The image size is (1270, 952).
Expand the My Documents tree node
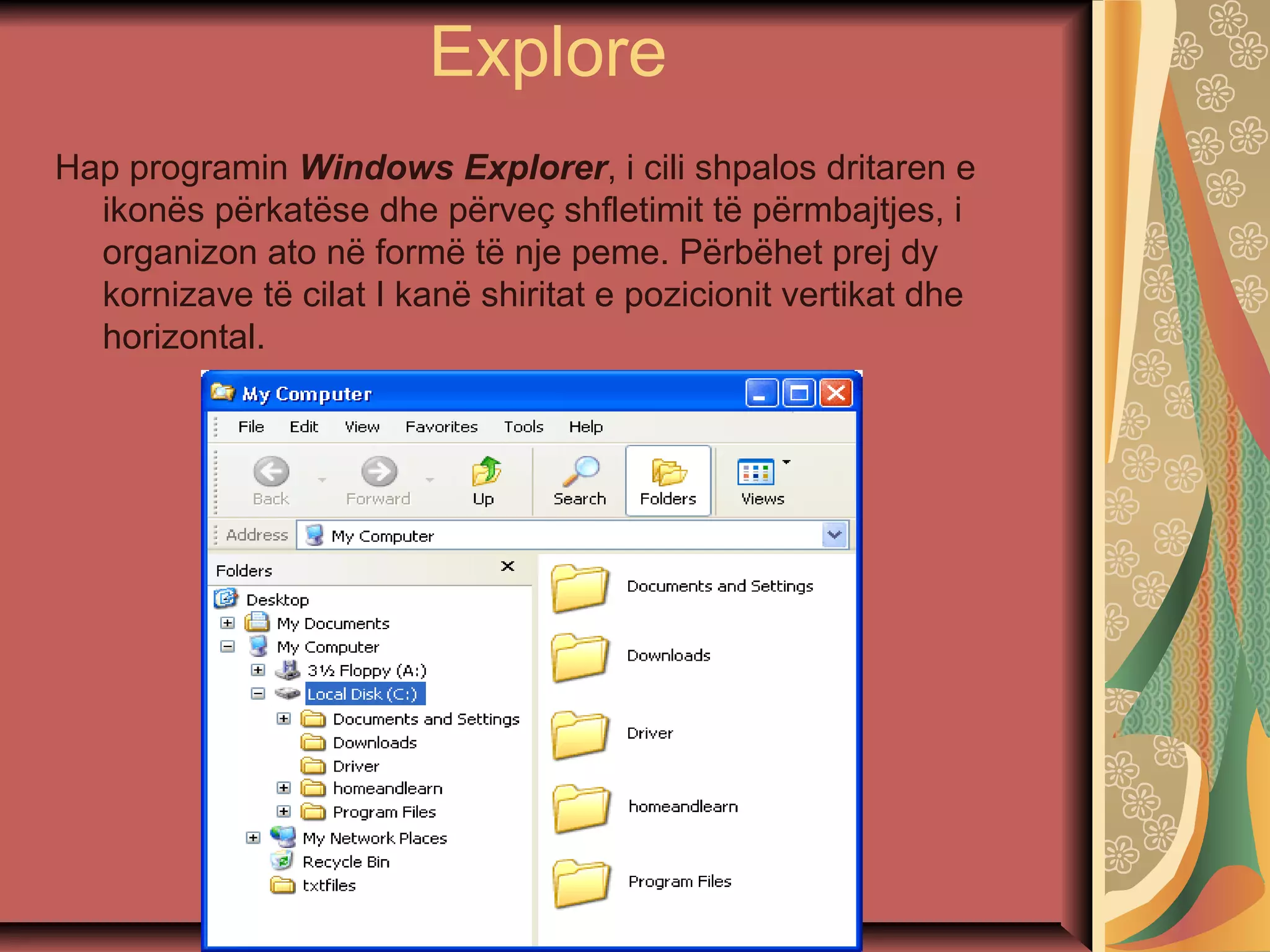pos(228,623)
